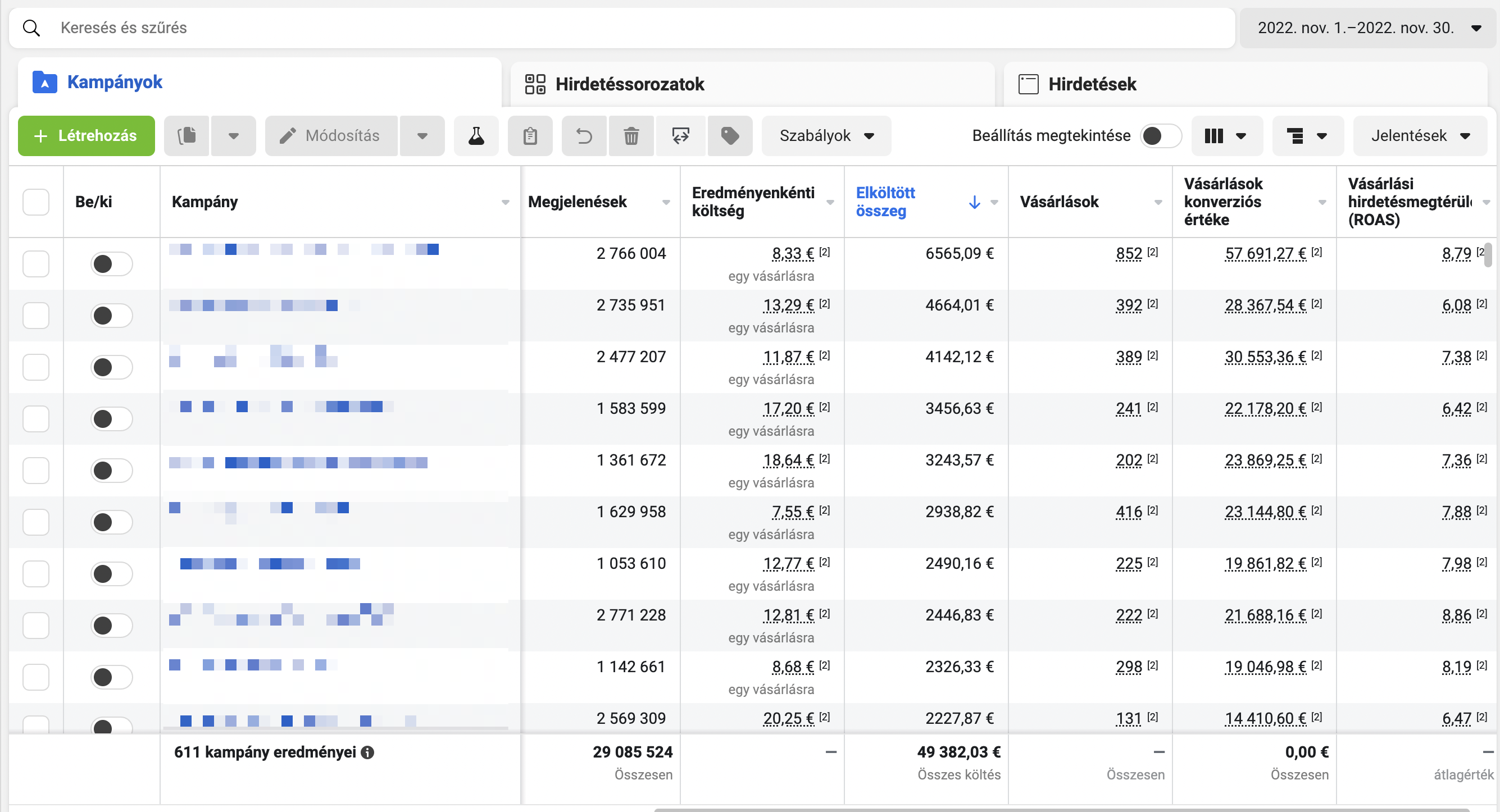This screenshot has height=812, width=1500.
Task: Open the columns layout icon menu
Action: click(x=1226, y=136)
